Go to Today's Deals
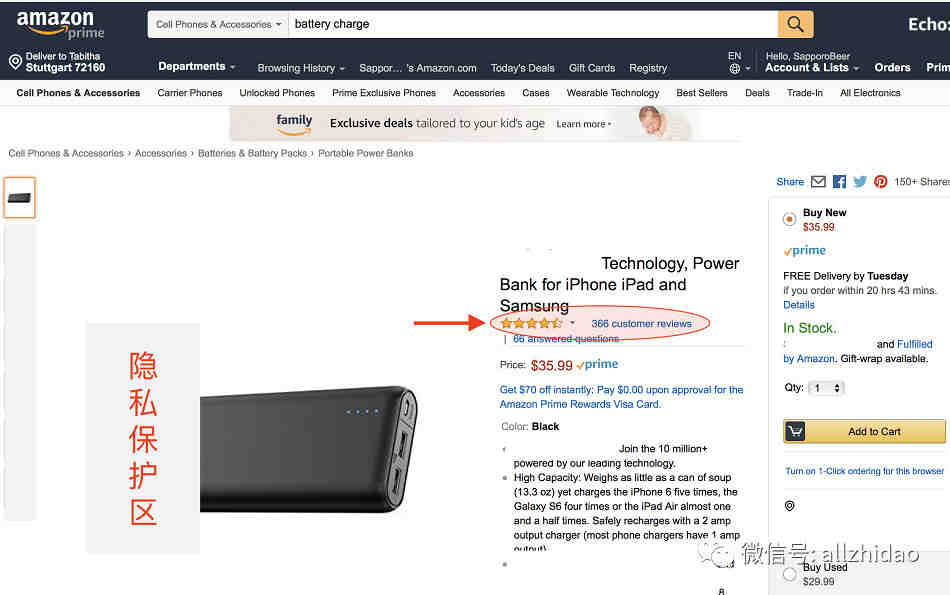 (x=522, y=68)
